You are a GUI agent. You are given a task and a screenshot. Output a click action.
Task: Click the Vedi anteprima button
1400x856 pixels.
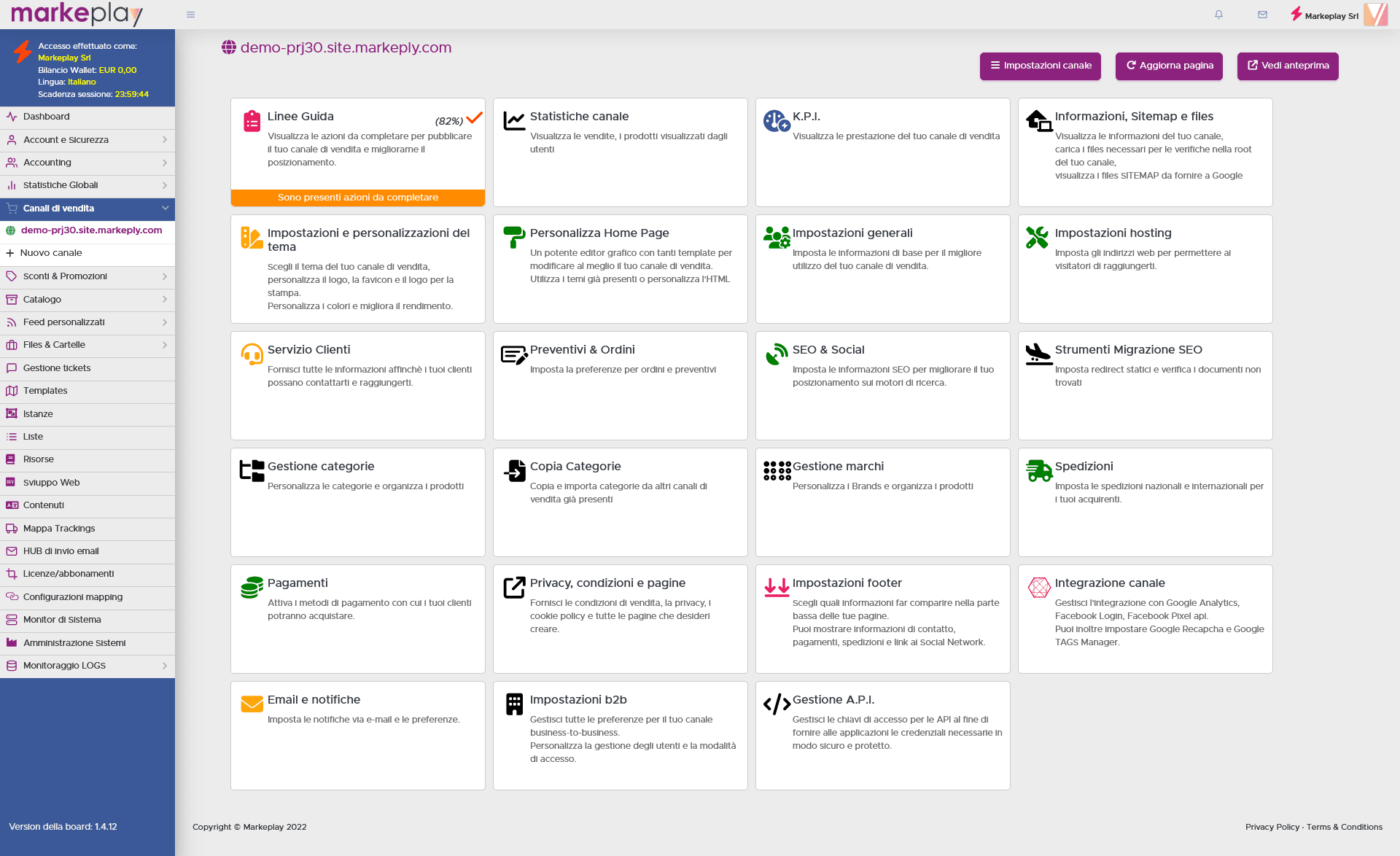pyautogui.click(x=1288, y=66)
